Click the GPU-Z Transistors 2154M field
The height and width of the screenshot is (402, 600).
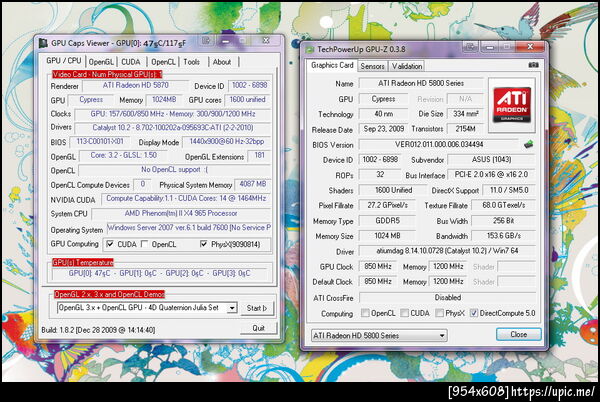click(x=465, y=129)
